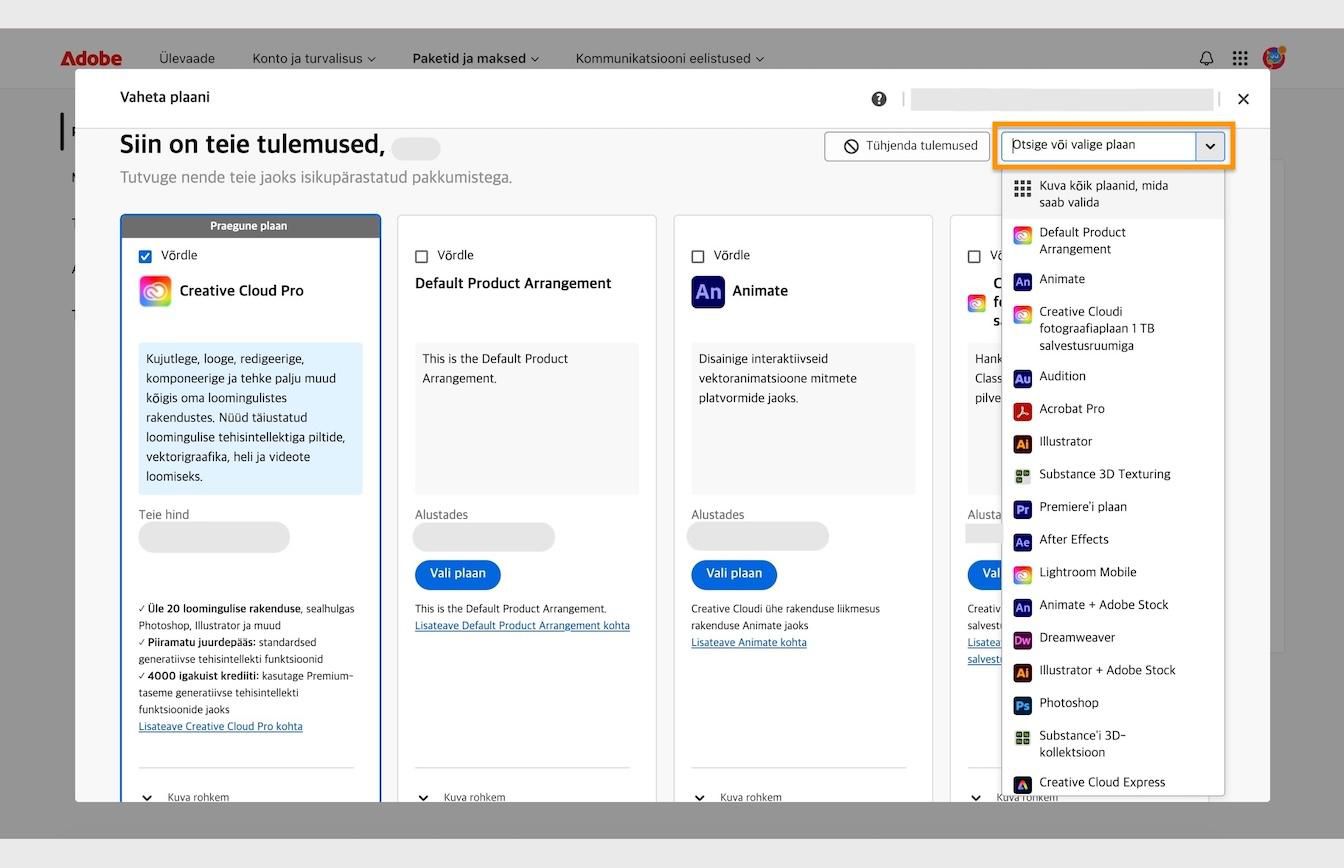Choose Acrobat Pro in the list
Image resolution: width=1344 pixels, height=868 pixels.
pyautogui.click(x=1113, y=409)
